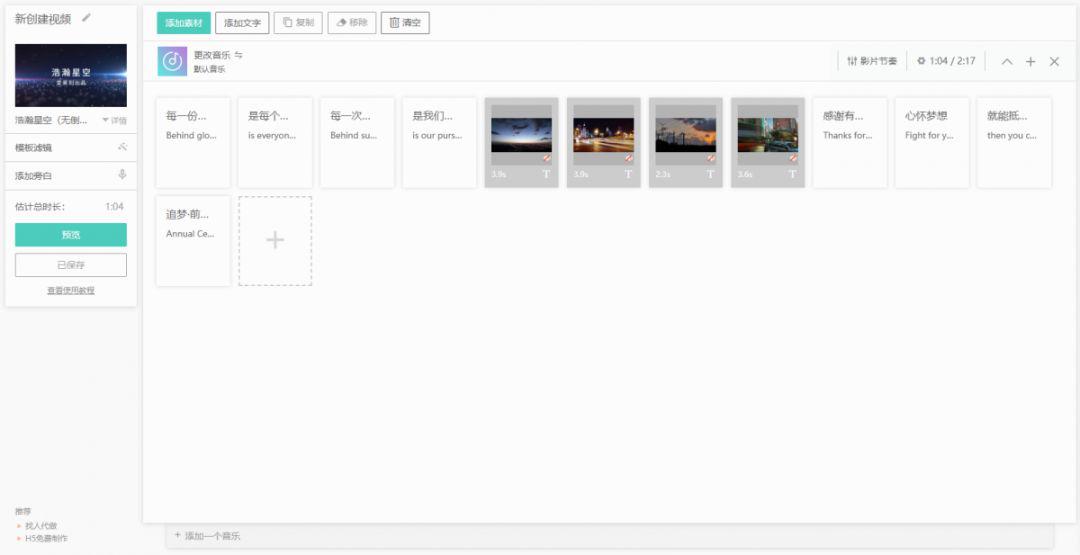Select the night city street clip thumbnail

603,136
